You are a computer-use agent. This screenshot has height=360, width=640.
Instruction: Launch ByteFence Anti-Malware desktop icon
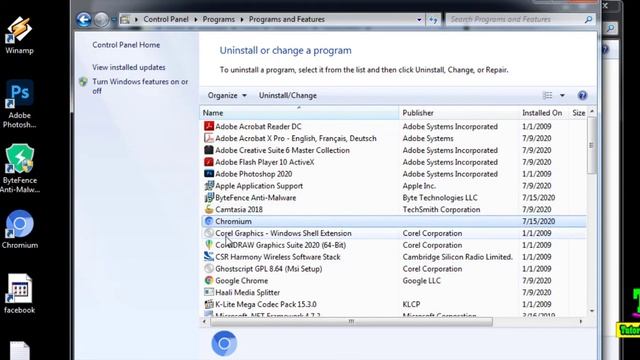coord(19,169)
